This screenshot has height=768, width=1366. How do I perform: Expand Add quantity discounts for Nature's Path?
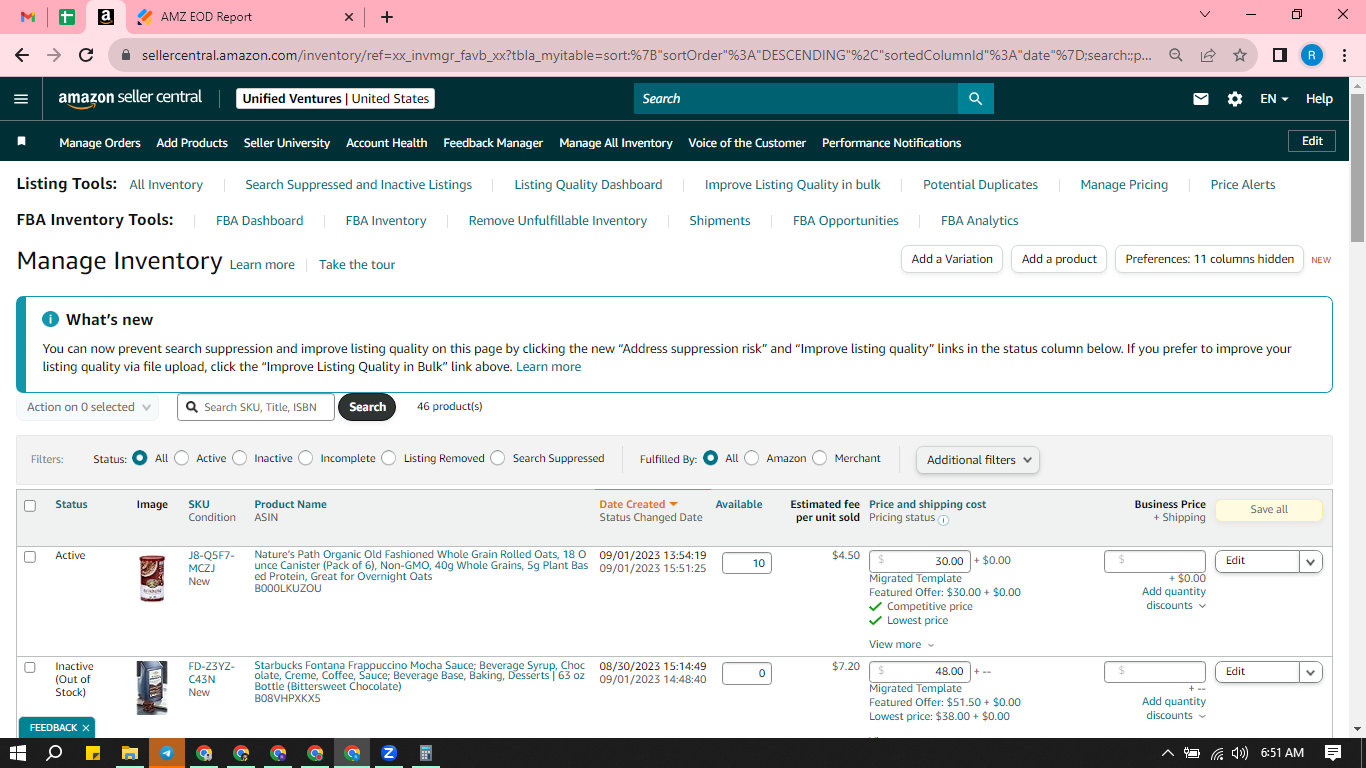[1174, 598]
